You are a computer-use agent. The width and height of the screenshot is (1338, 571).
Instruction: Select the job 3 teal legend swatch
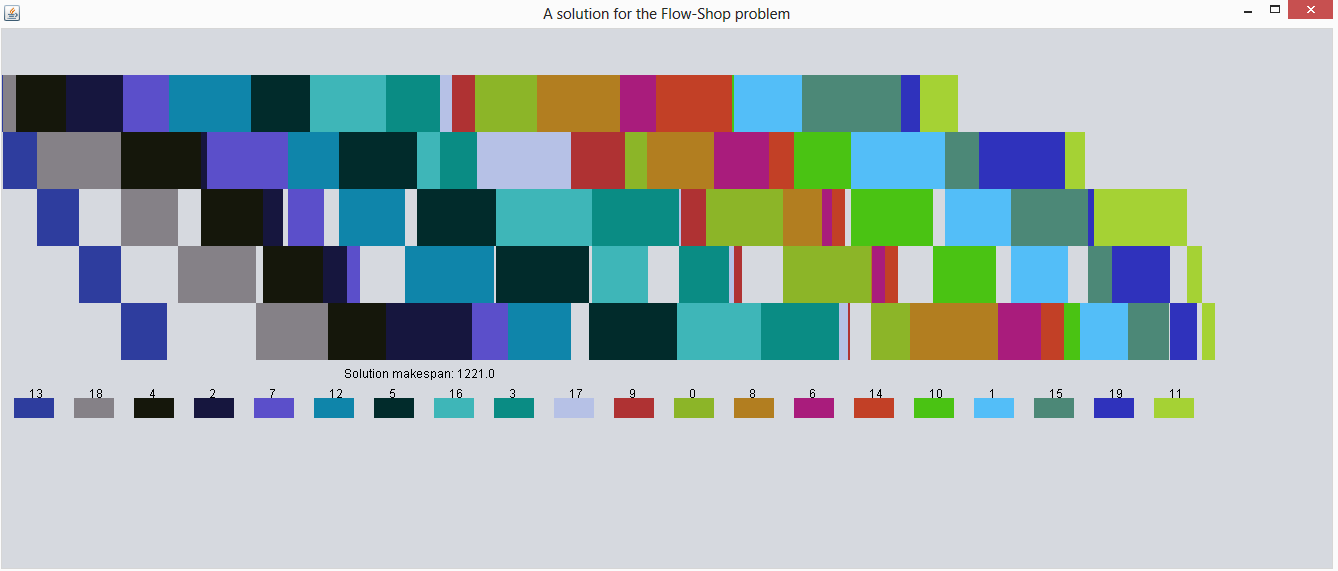click(x=514, y=408)
